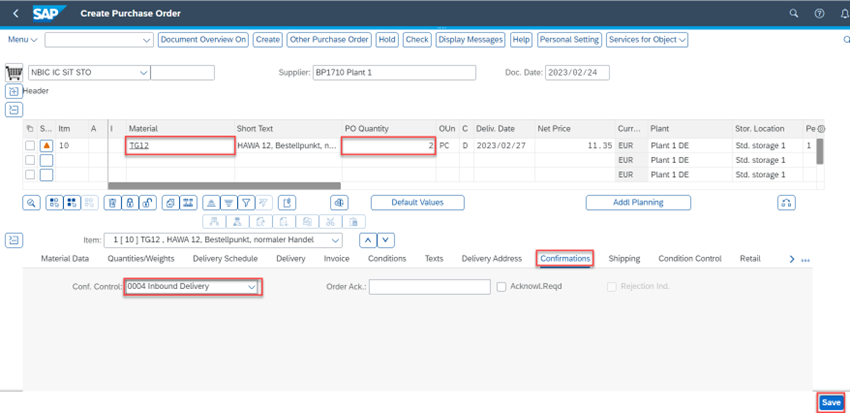The height and width of the screenshot is (413, 850).
Task: Click the delete item trash icon
Action: (112, 203)
